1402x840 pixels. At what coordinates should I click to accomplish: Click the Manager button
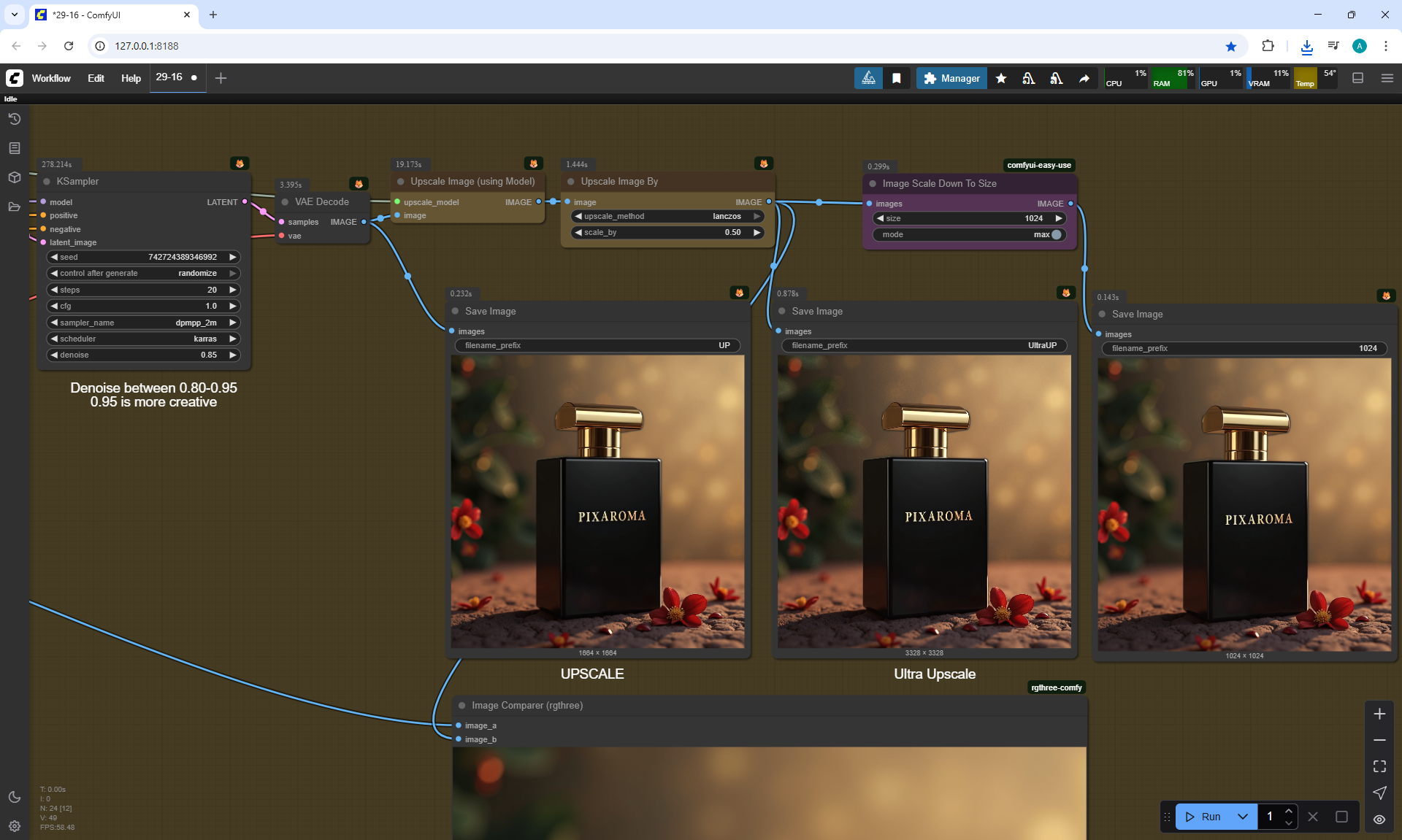[x=951, y=78]
